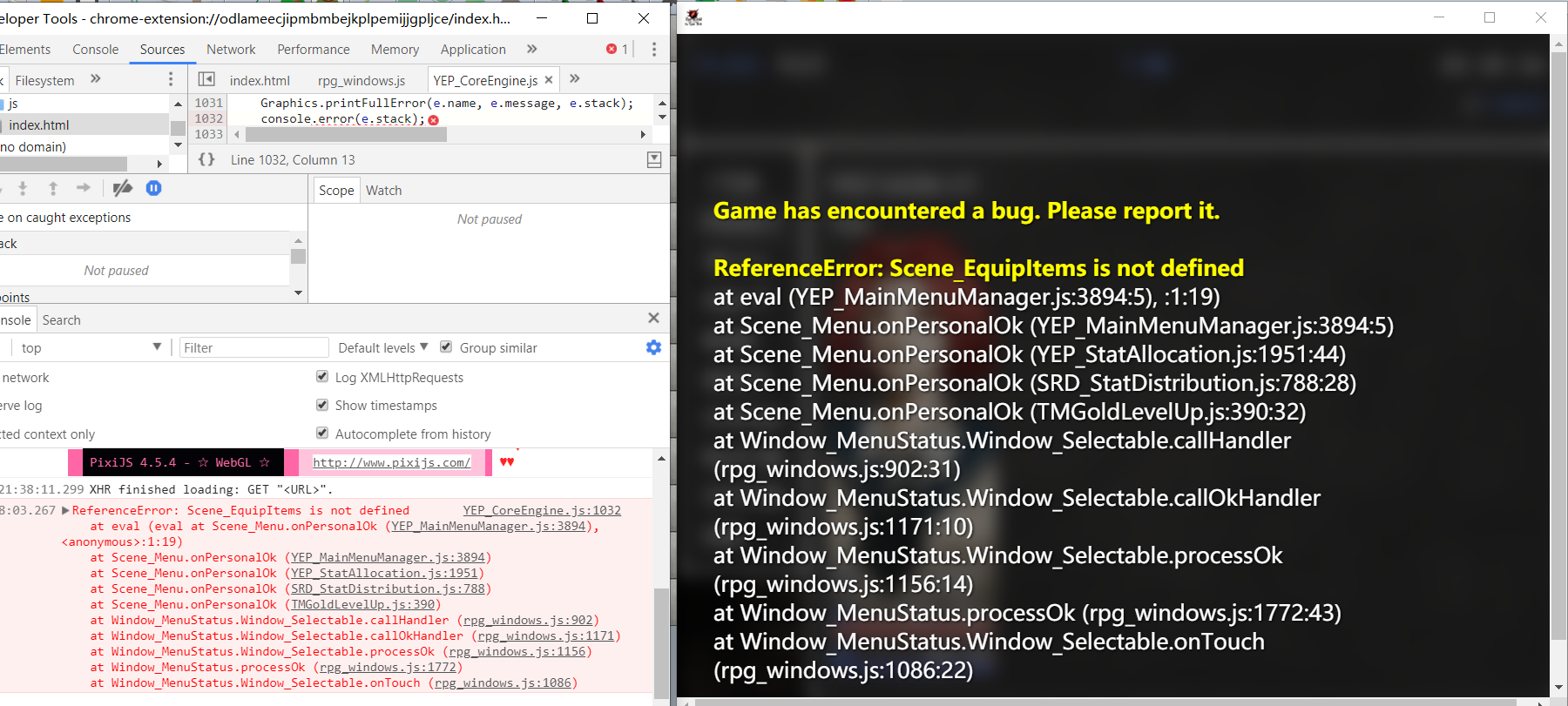Show more open editor tabs chevron
Viewport: 1568px width, 706px height.
pos(575,79)
